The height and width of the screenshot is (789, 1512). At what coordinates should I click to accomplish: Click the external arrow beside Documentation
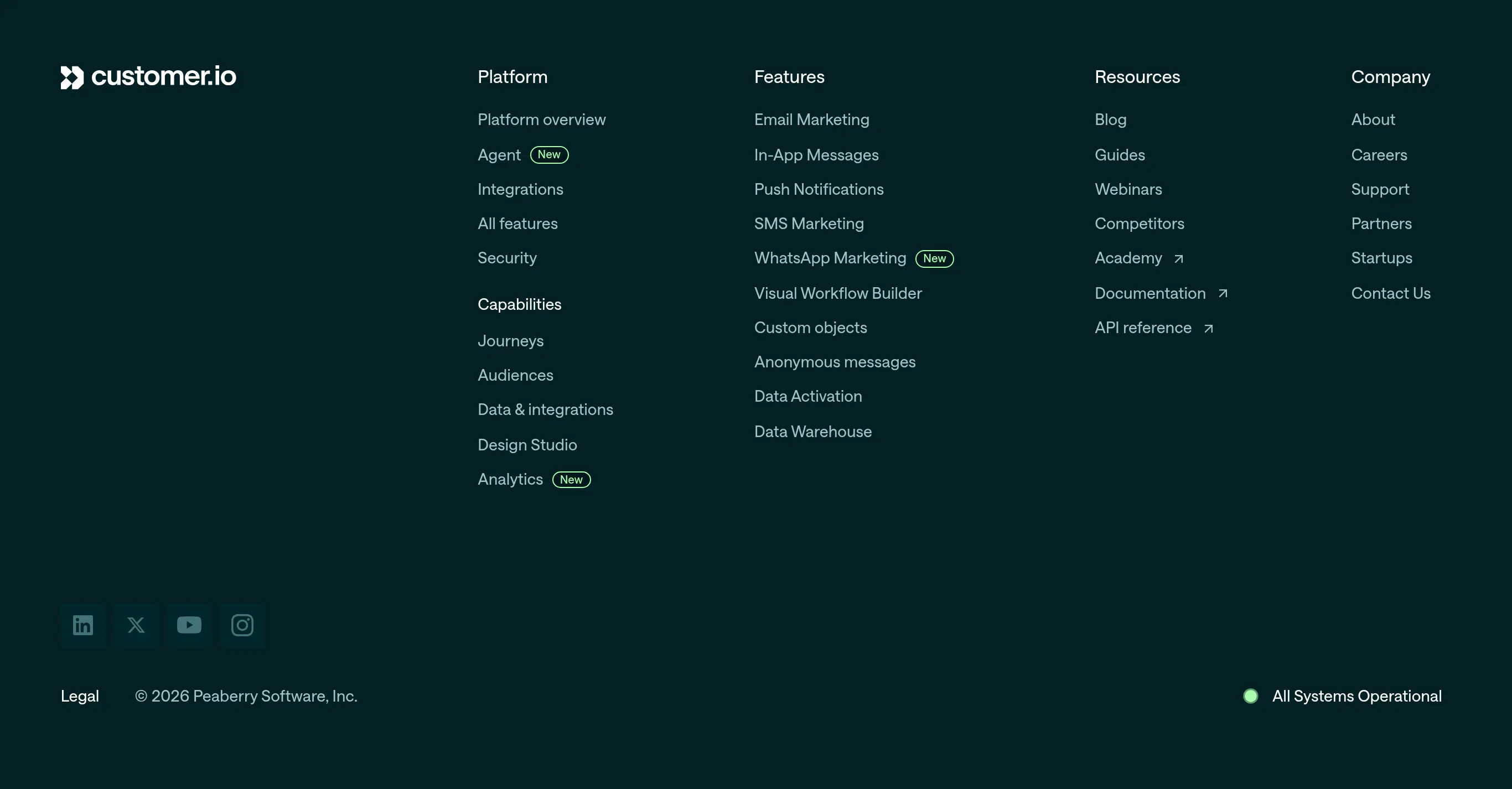coord(1223,293)
